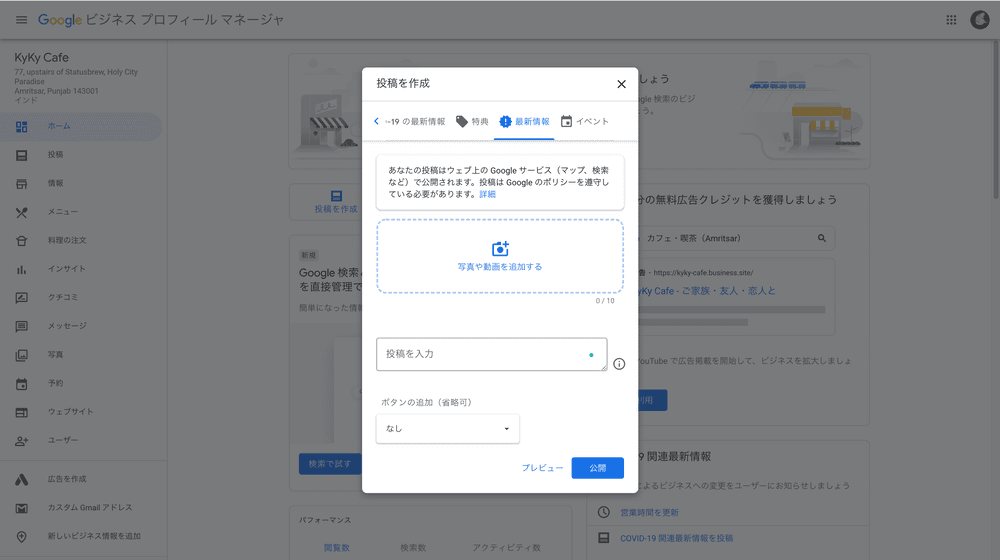Open the Google apps grid
Viewport: 1000px width, 560px height.
(x=951, y=20)
